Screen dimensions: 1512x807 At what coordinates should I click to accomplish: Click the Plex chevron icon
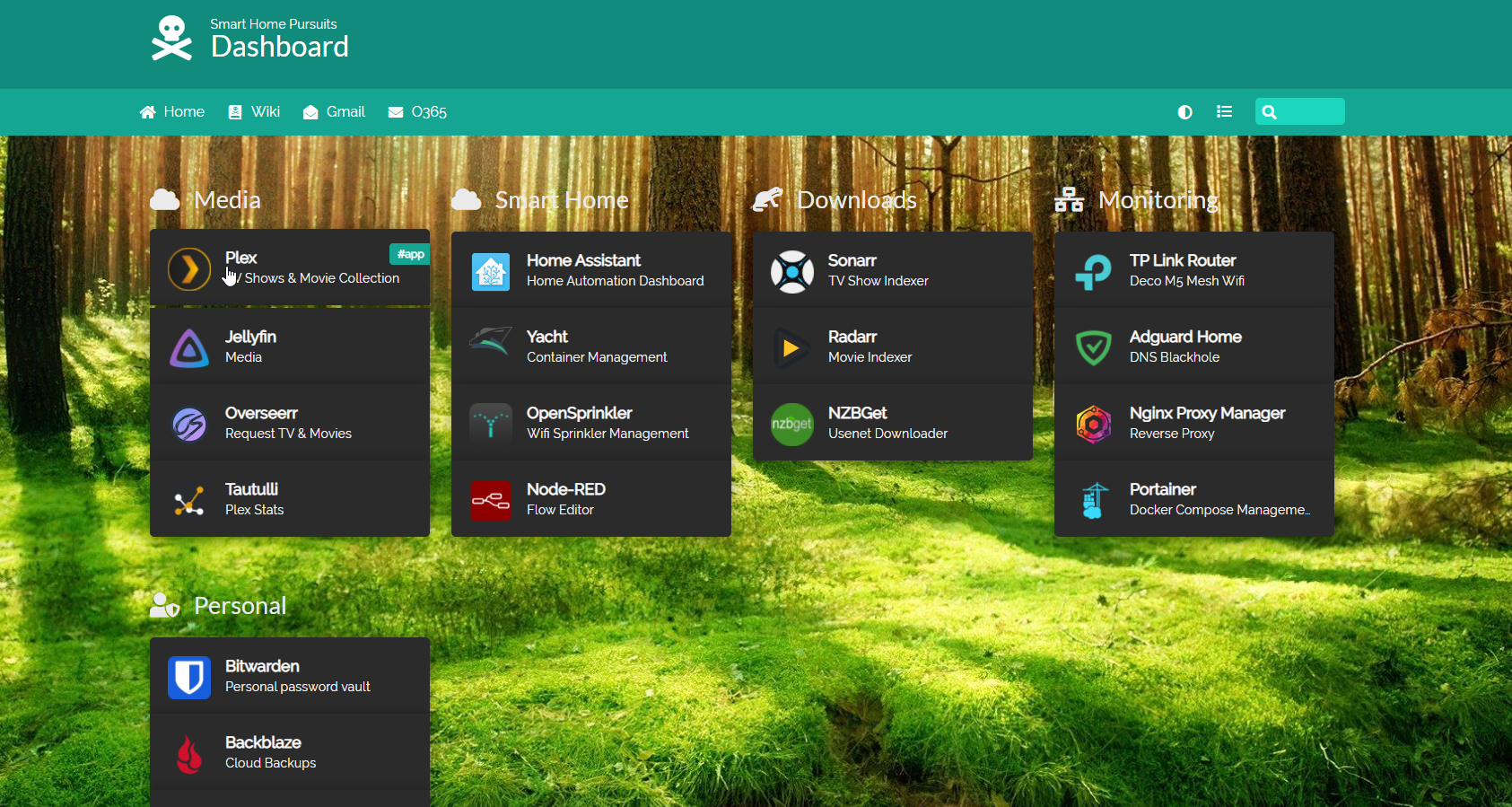coord(189,268)
